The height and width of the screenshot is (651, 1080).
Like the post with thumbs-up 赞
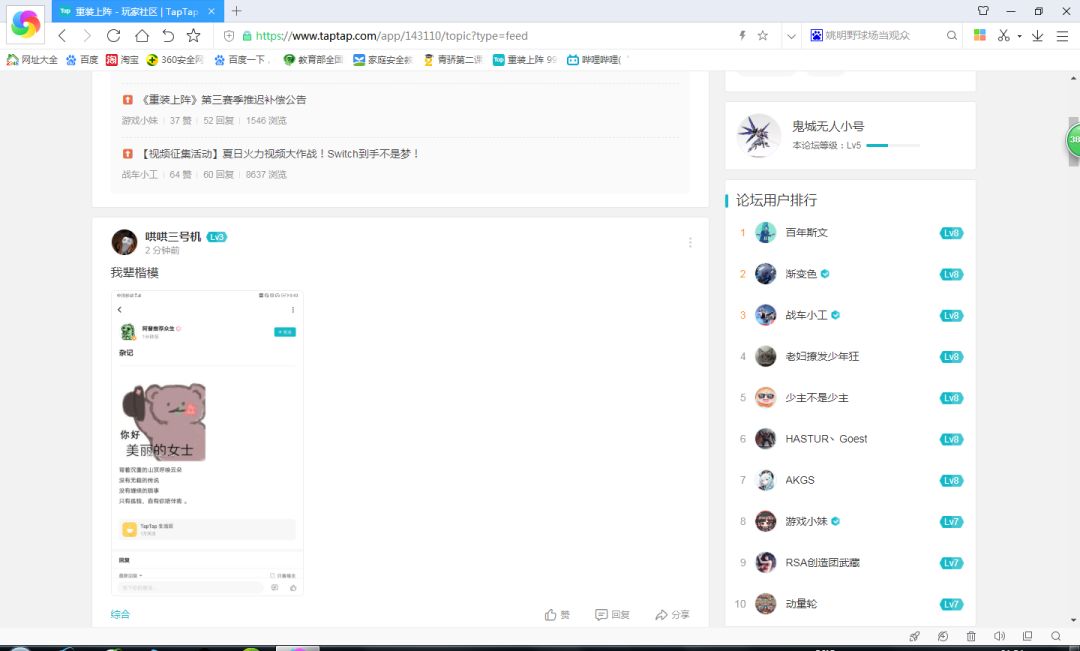point(557,614)
